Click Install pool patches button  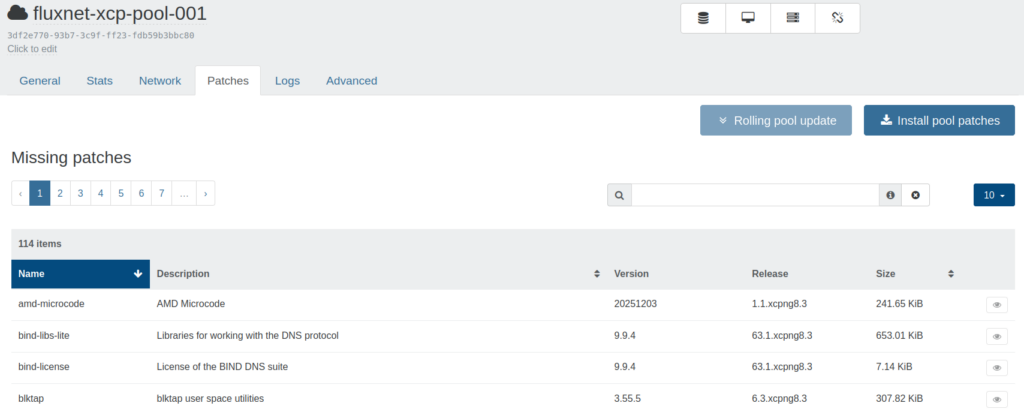(939, 121)
